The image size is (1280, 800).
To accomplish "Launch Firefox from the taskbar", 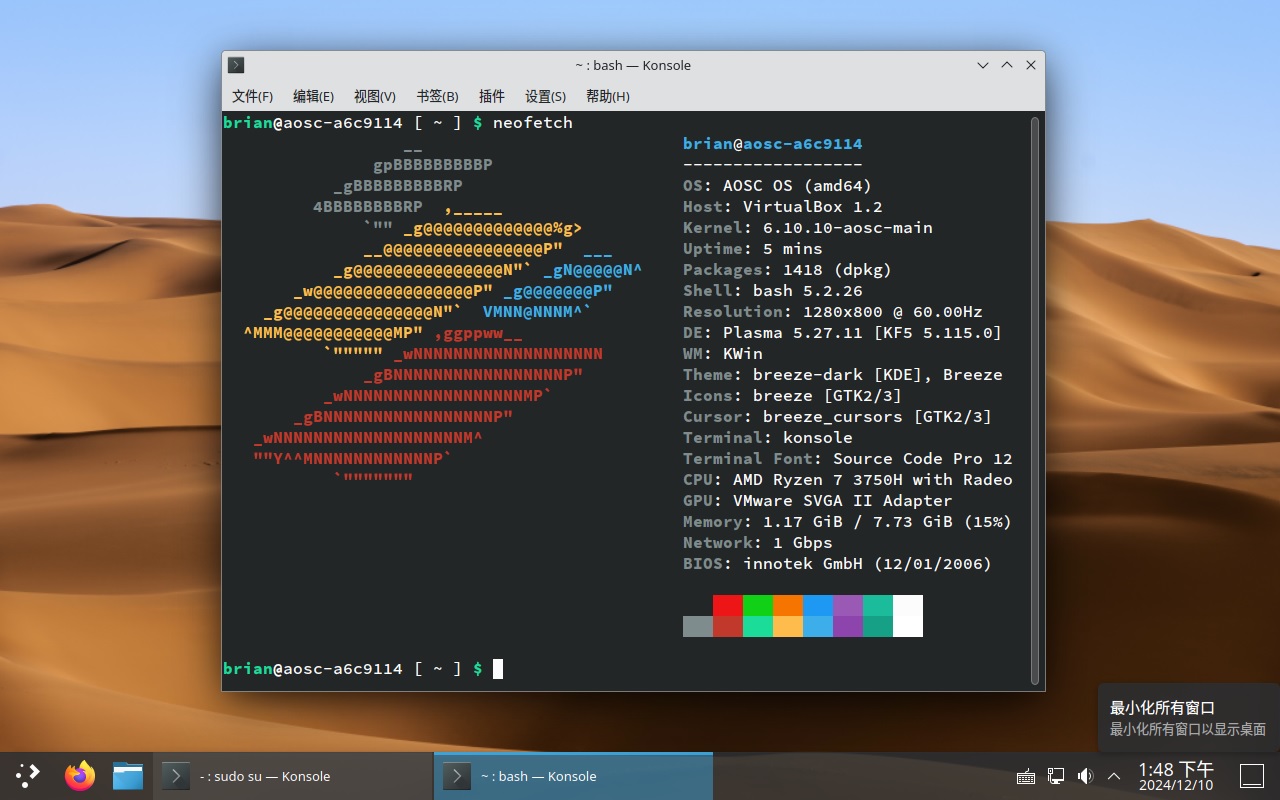I will 80,775.
